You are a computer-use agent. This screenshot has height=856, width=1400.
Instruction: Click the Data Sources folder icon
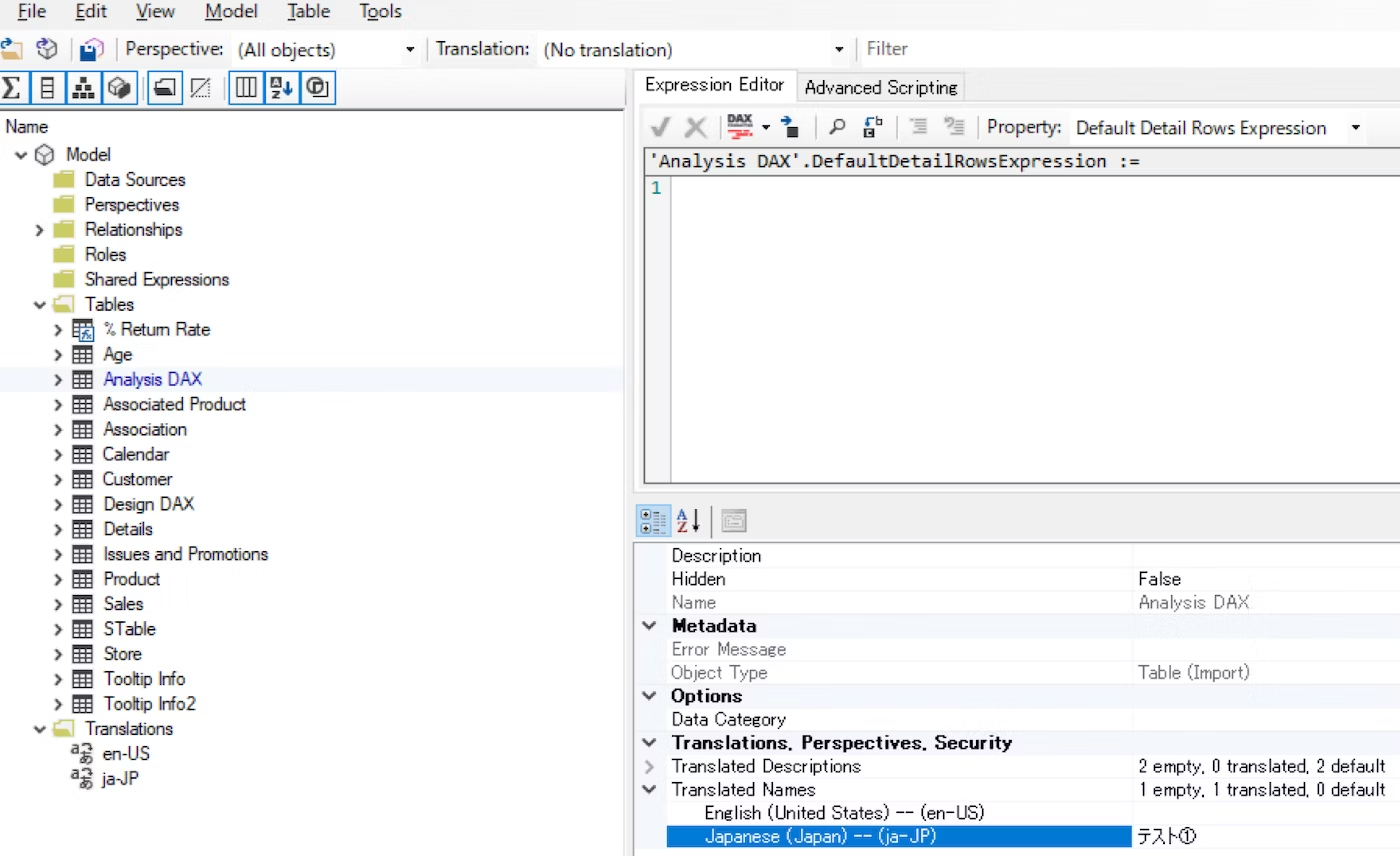(64, 180)
